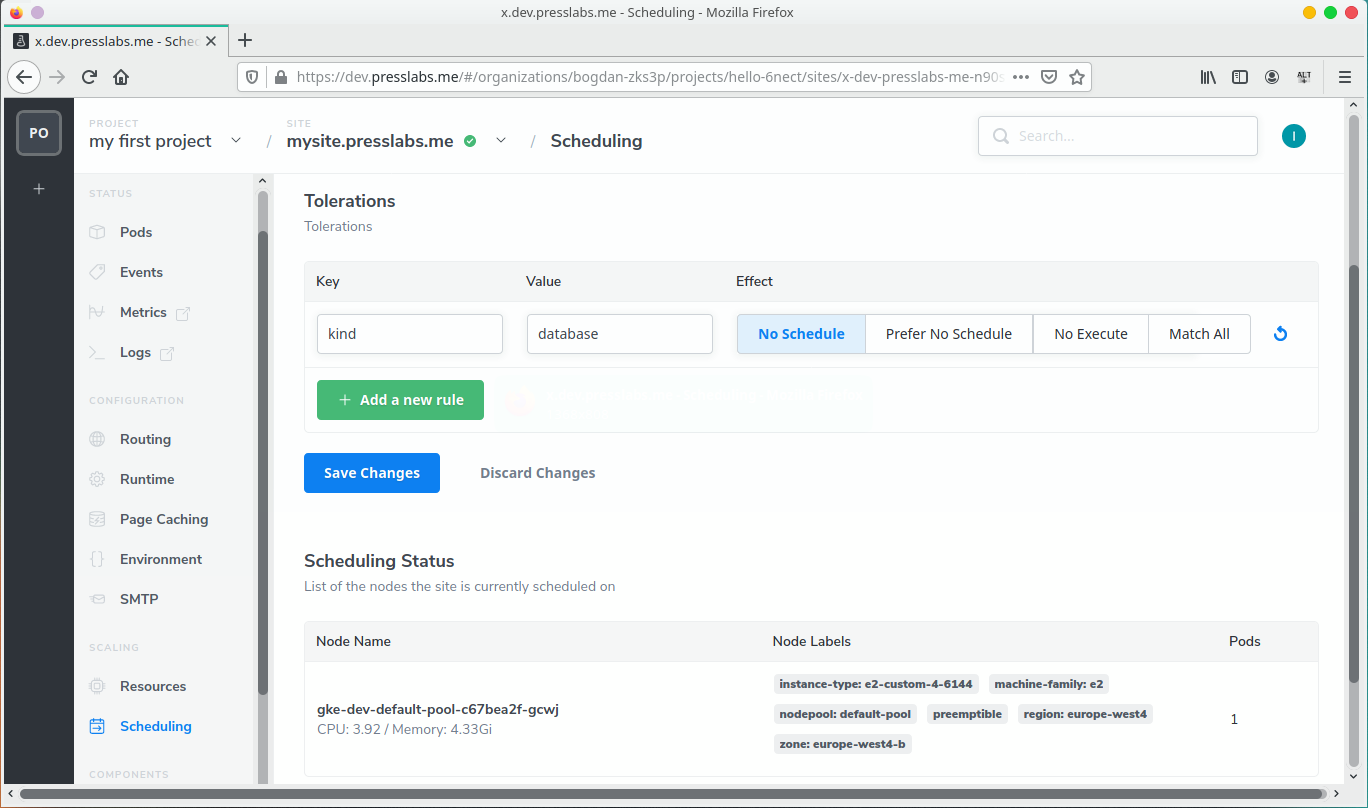Open tracking protection shield icon
This screenshot has height=808, width=1368.
coord(252,77)
